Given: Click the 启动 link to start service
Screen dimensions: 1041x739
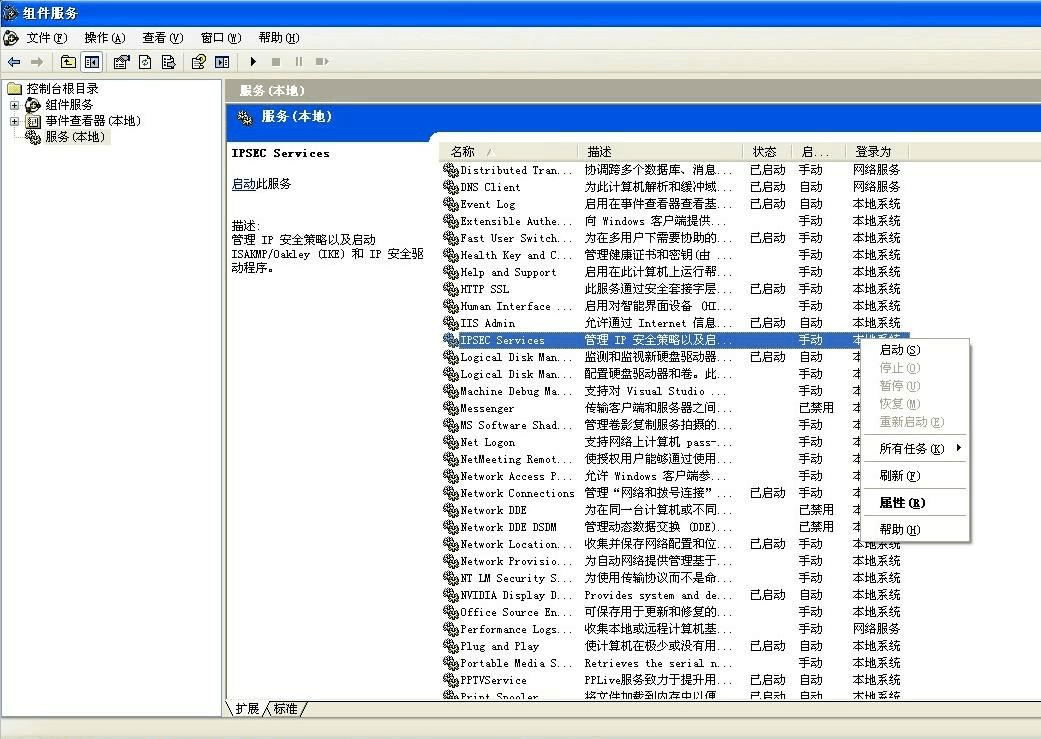Looking at the screenshot, I should tap(243, 184).
